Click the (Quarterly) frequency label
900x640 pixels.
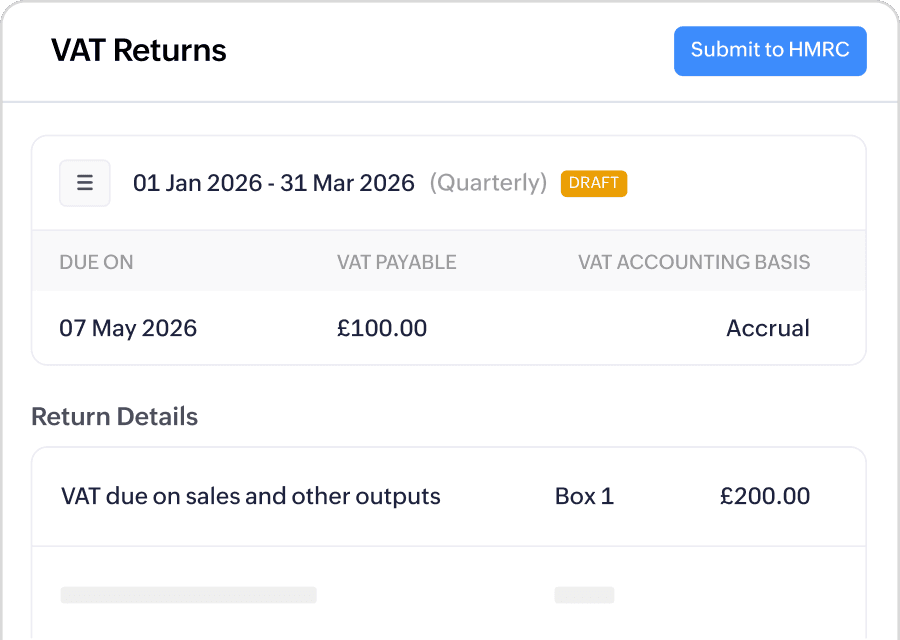[x=488, y=183]
